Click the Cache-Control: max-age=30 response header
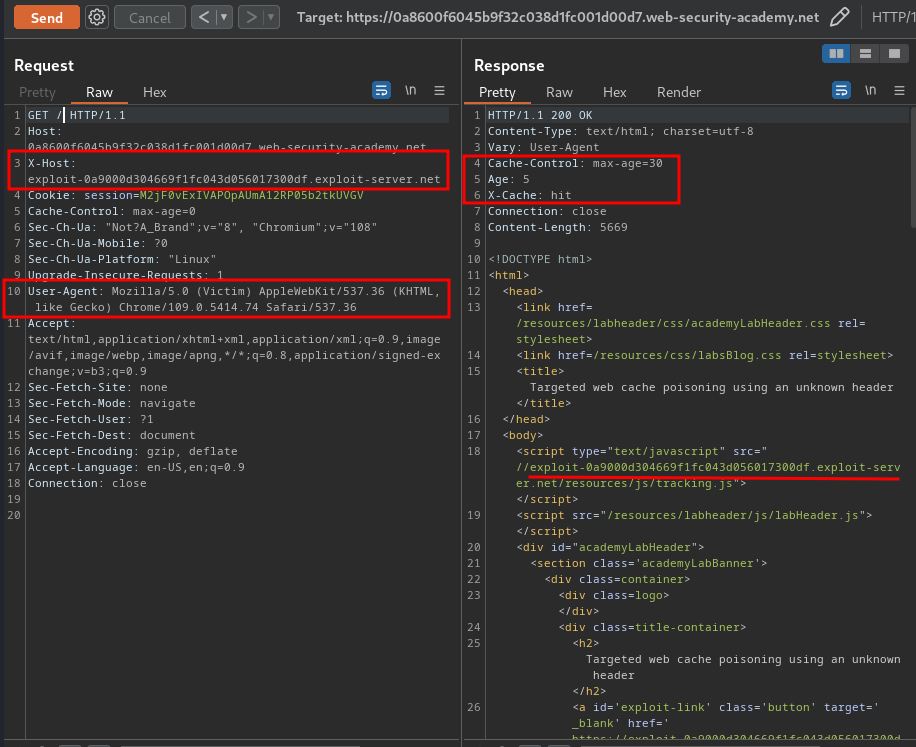 coord(575,163)
